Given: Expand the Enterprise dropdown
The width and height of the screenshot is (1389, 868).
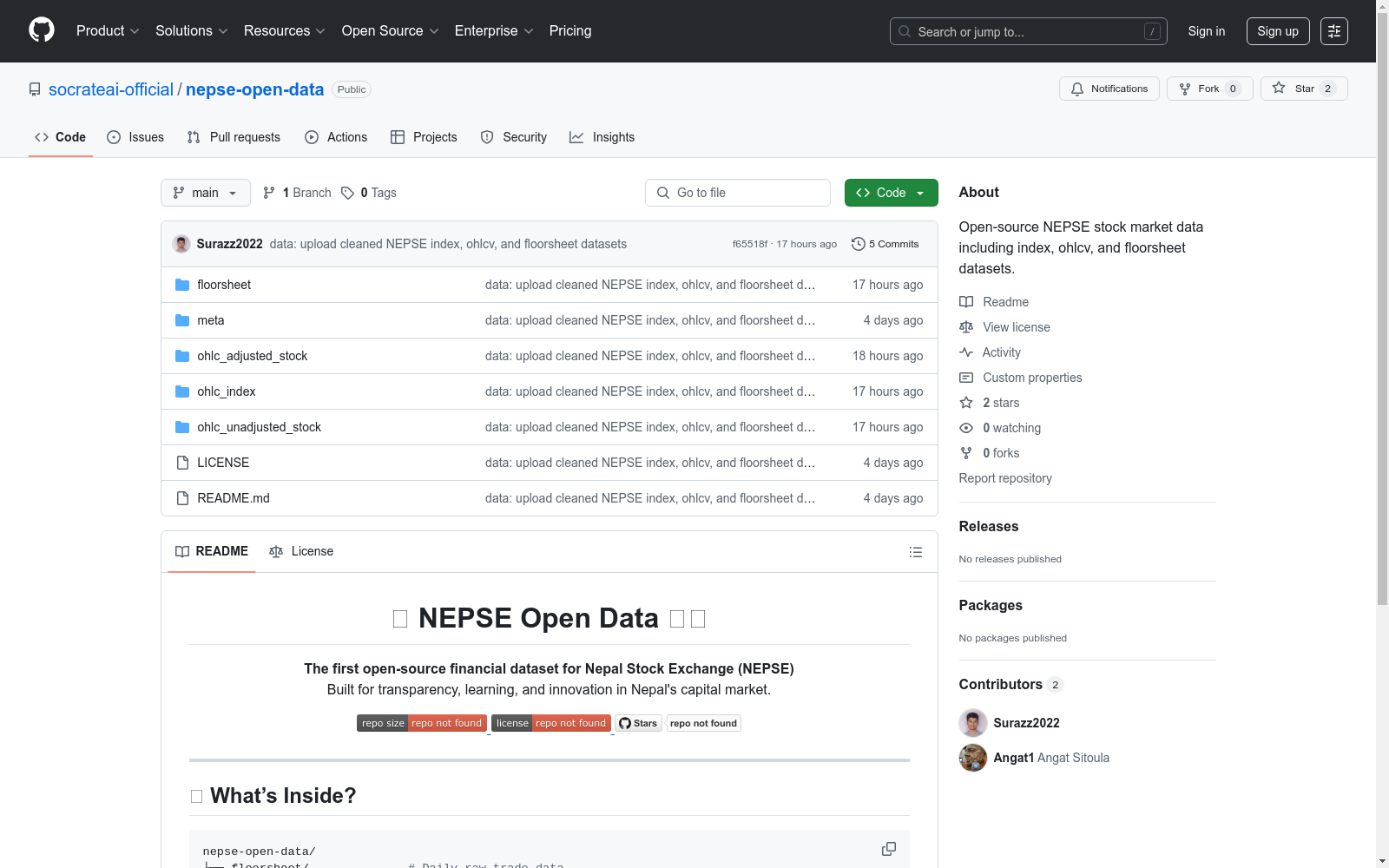Looking at the screenshot, I should 494,30.
